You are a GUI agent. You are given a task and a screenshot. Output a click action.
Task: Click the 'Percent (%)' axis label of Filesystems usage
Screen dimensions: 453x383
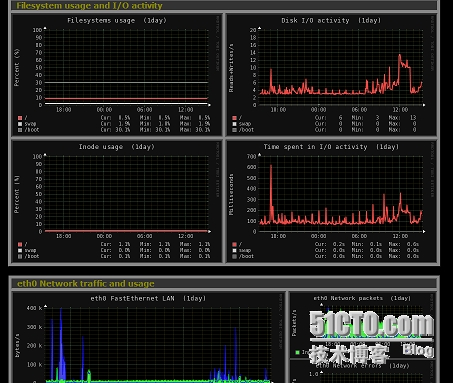pyautogui.click(x=17, y=67)
